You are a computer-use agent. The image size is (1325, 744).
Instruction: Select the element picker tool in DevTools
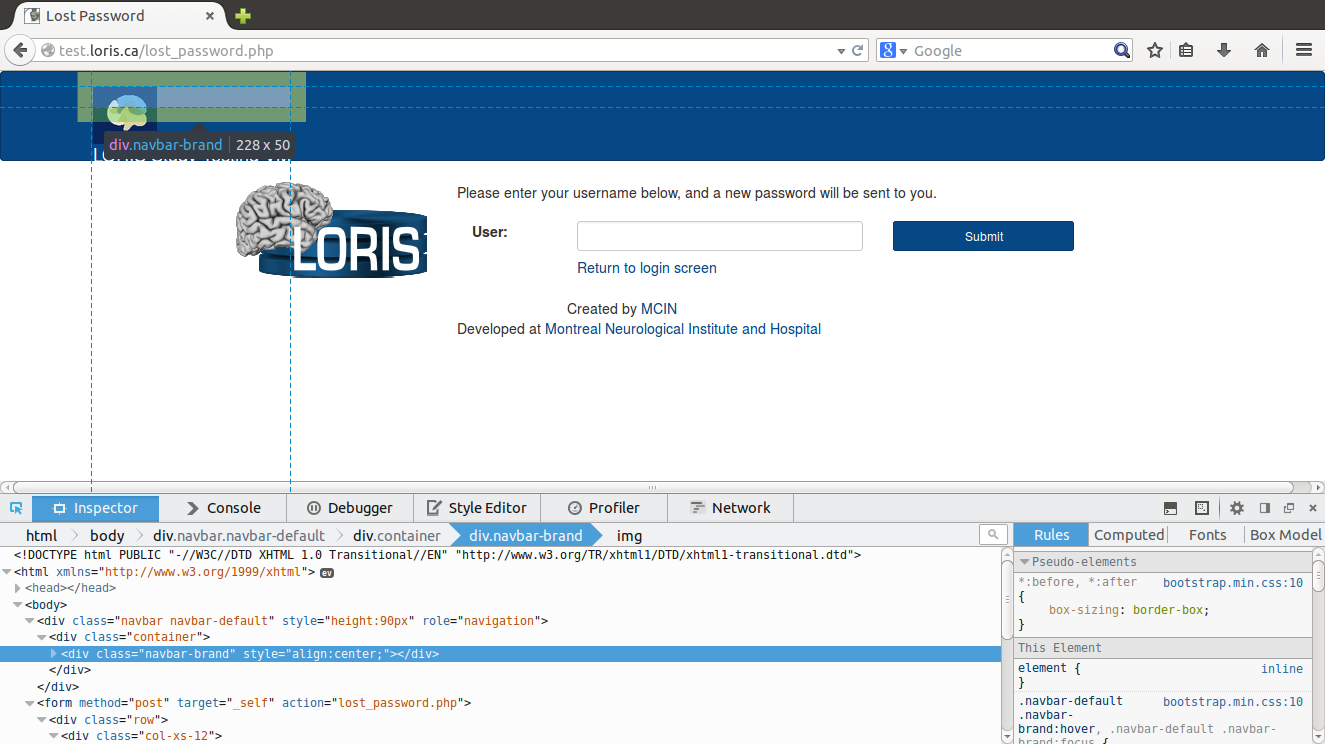tap(15, 508)
